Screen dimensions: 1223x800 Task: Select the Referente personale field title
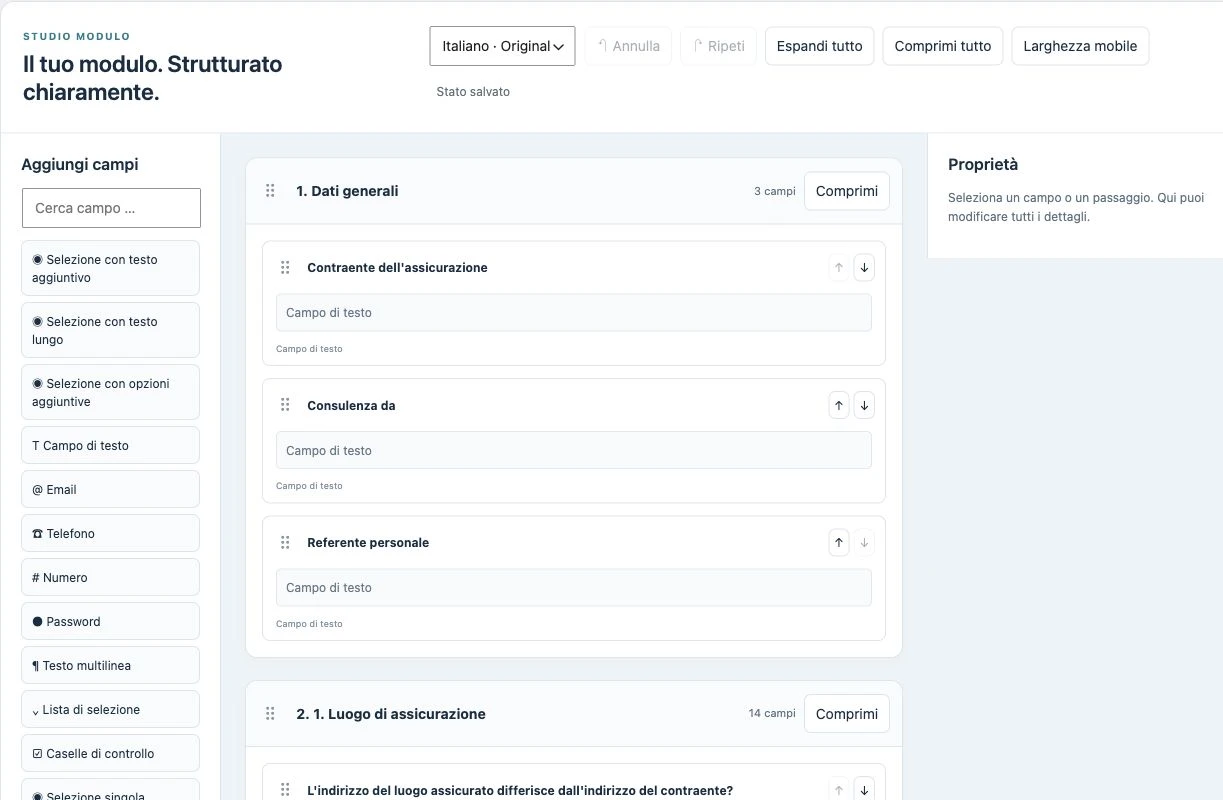coord(368,543)
